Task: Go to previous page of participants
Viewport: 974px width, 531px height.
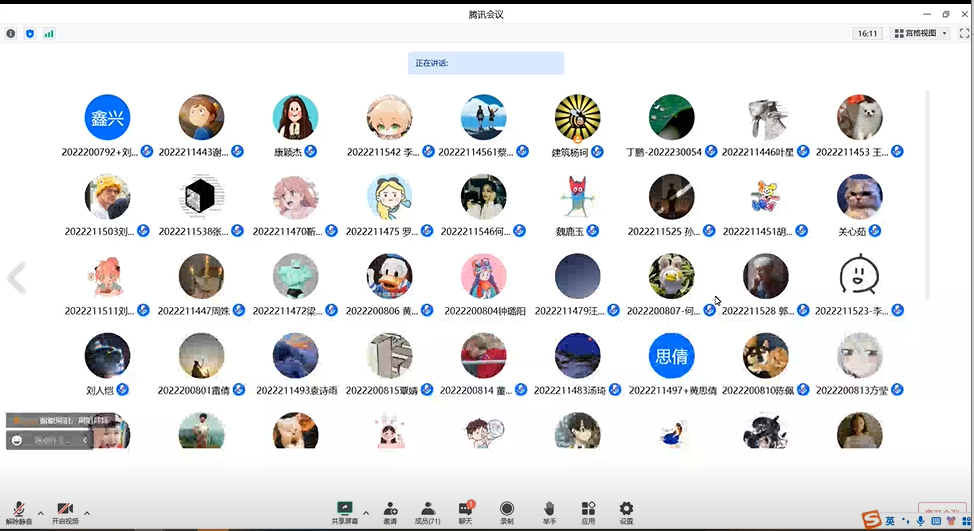Action: tap(16, 278)
